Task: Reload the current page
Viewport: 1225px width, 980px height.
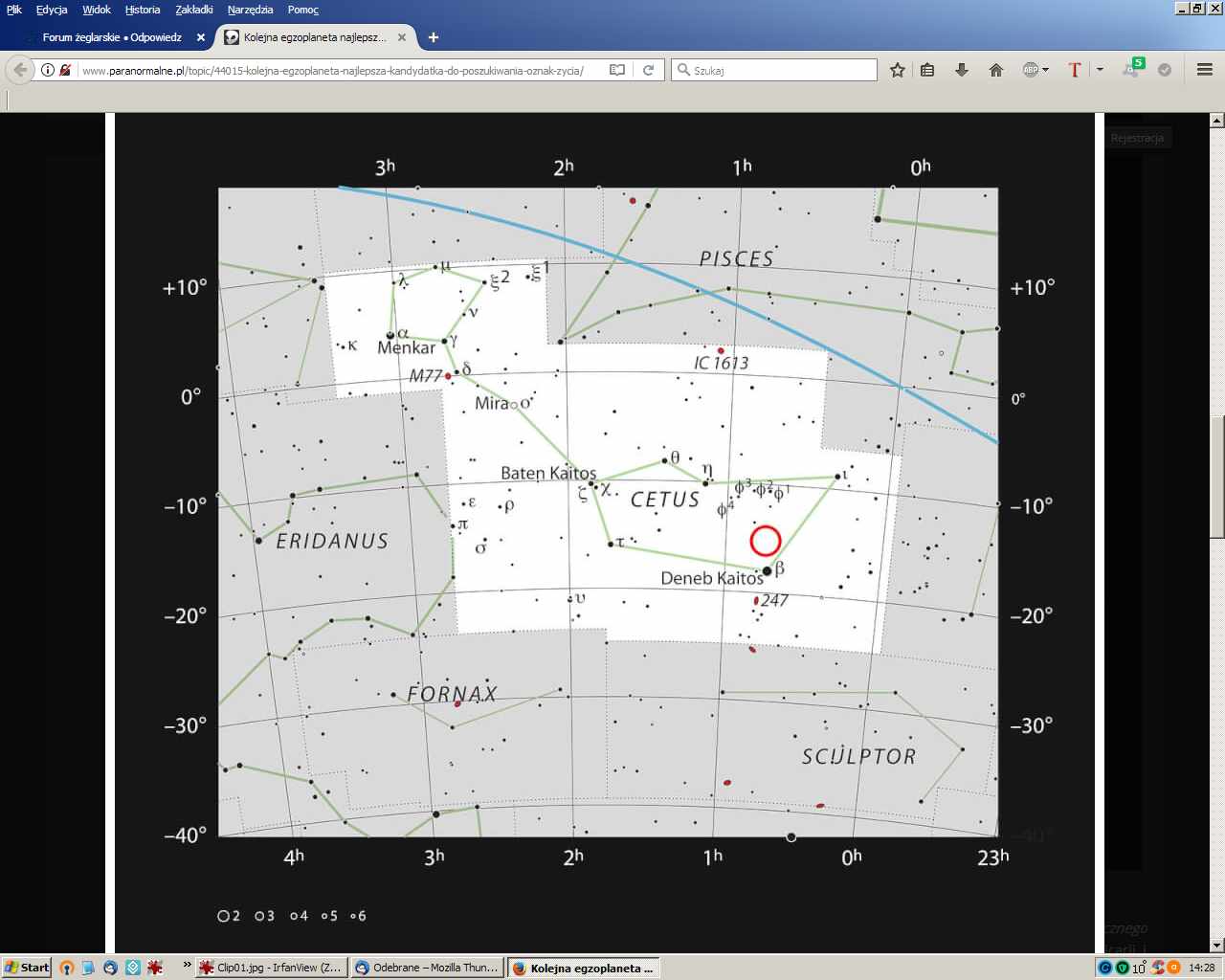Action: pyautogui.click(x=648, y=70)
